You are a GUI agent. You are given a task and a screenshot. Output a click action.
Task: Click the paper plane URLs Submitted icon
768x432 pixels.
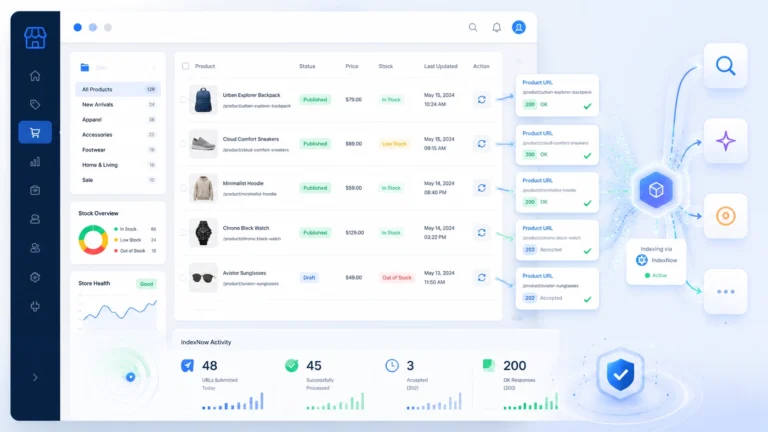tap(188, 365)
